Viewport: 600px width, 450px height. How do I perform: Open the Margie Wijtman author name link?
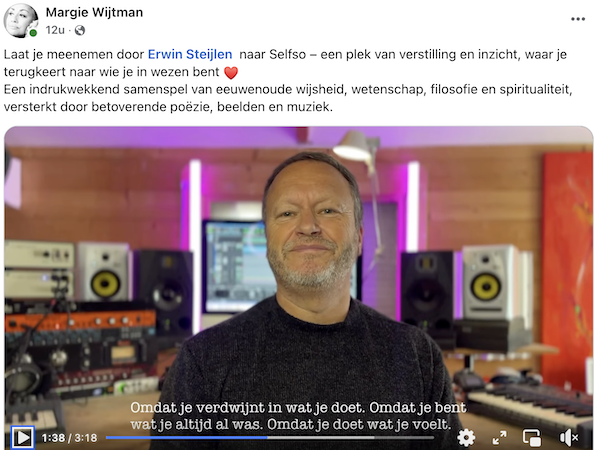click(94, 12)
